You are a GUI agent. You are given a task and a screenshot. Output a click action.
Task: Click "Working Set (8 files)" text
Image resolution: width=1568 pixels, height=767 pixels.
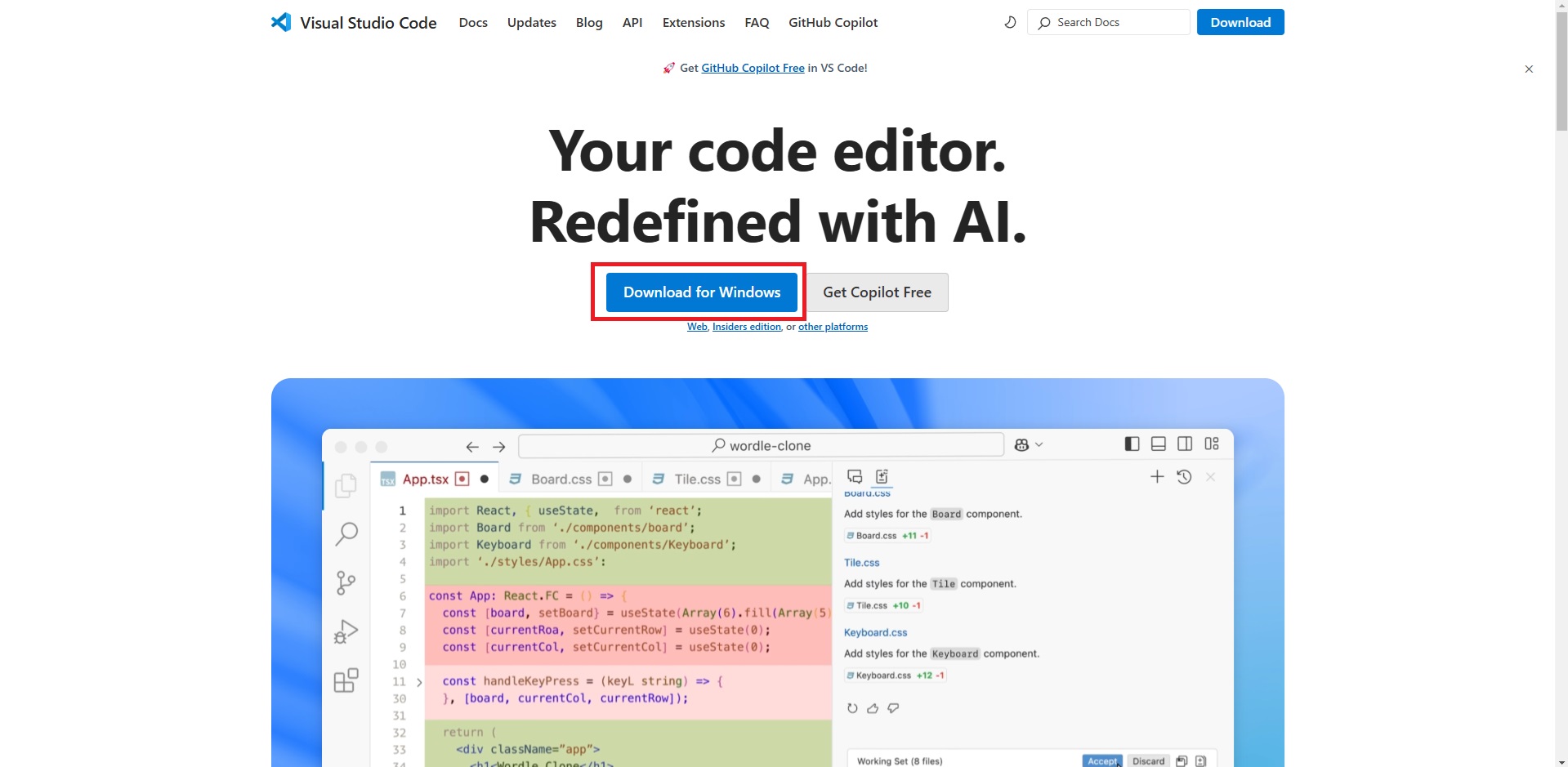[x=900, y=761]
